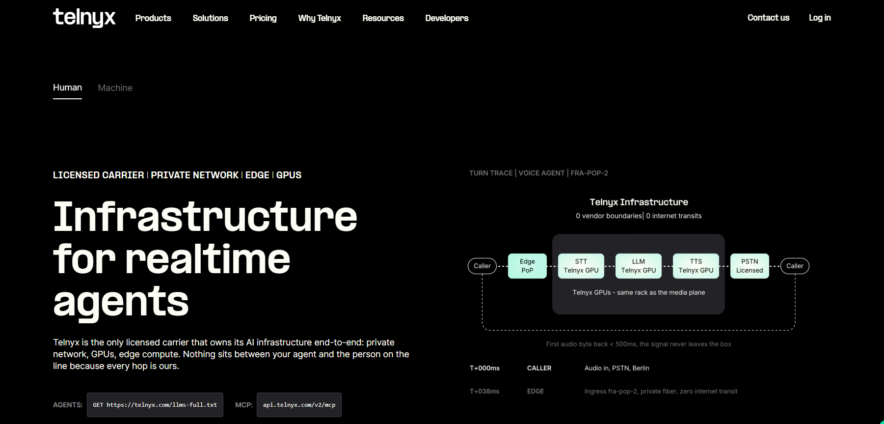The image size is (884, 424).
Task: Click the Telnyx logo
Action: 84,17
